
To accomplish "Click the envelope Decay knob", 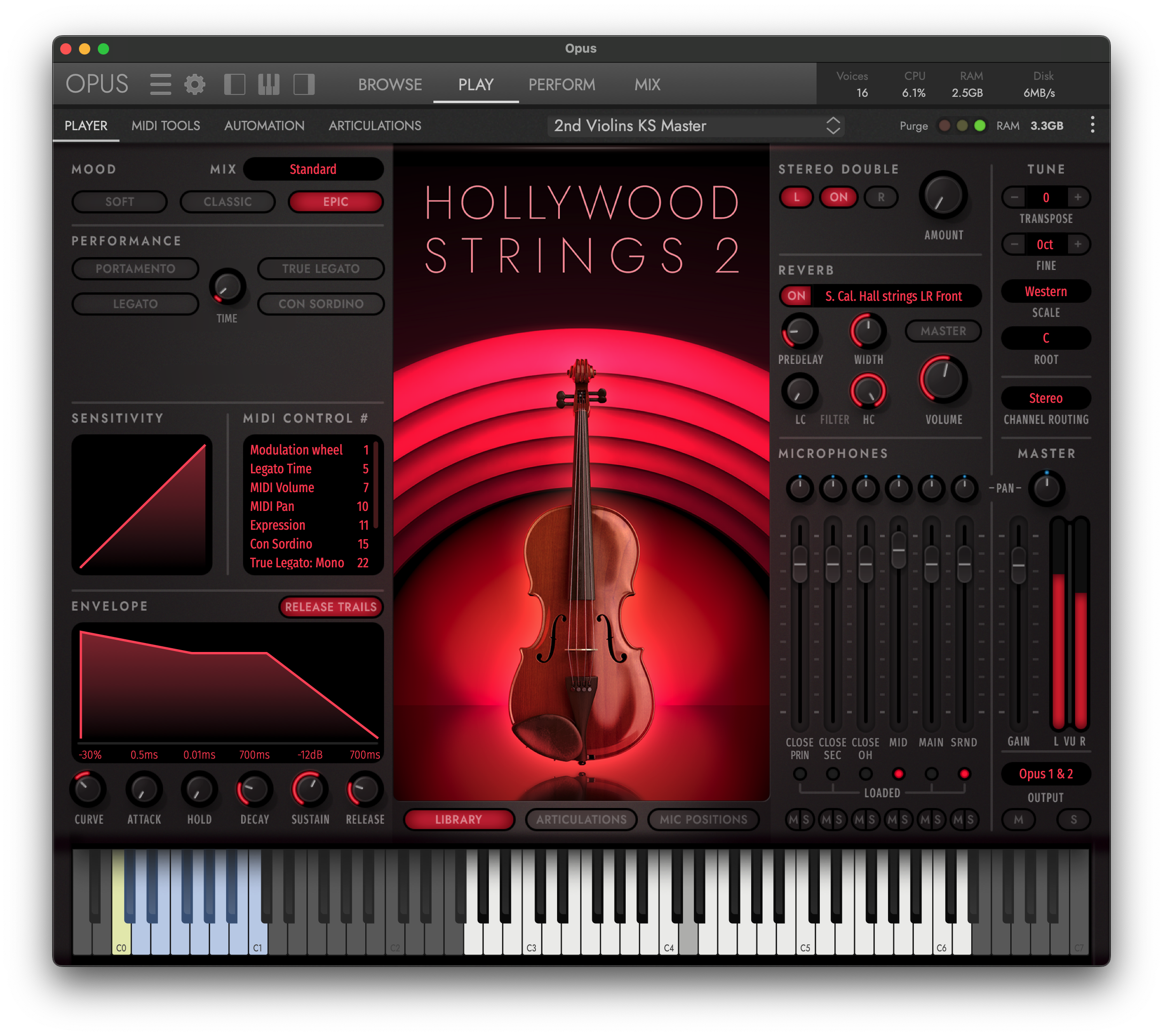I will coord(254,790).
